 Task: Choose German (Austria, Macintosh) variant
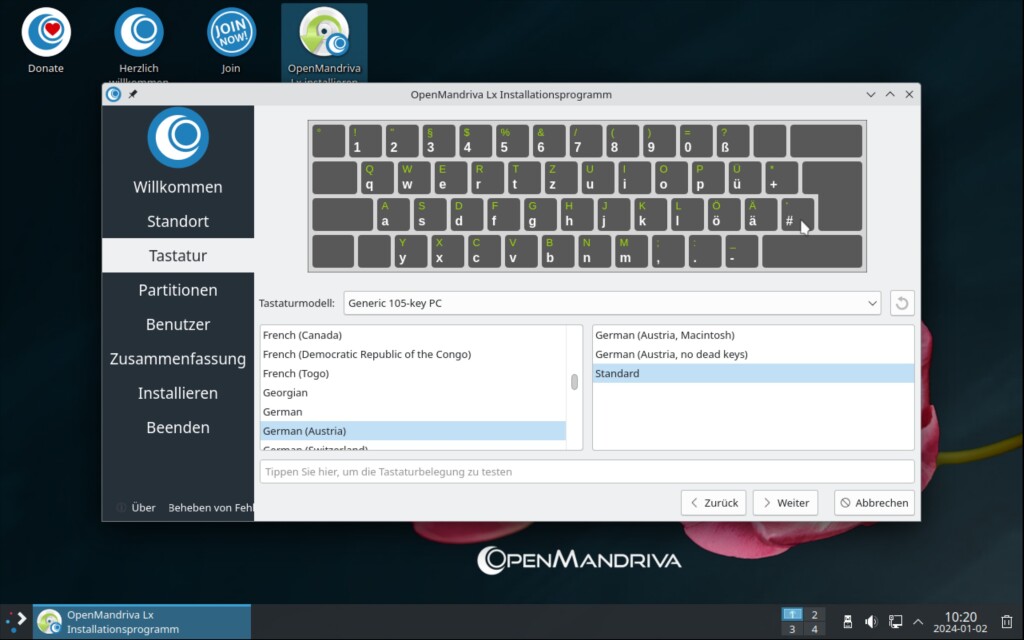coord(753,335)
